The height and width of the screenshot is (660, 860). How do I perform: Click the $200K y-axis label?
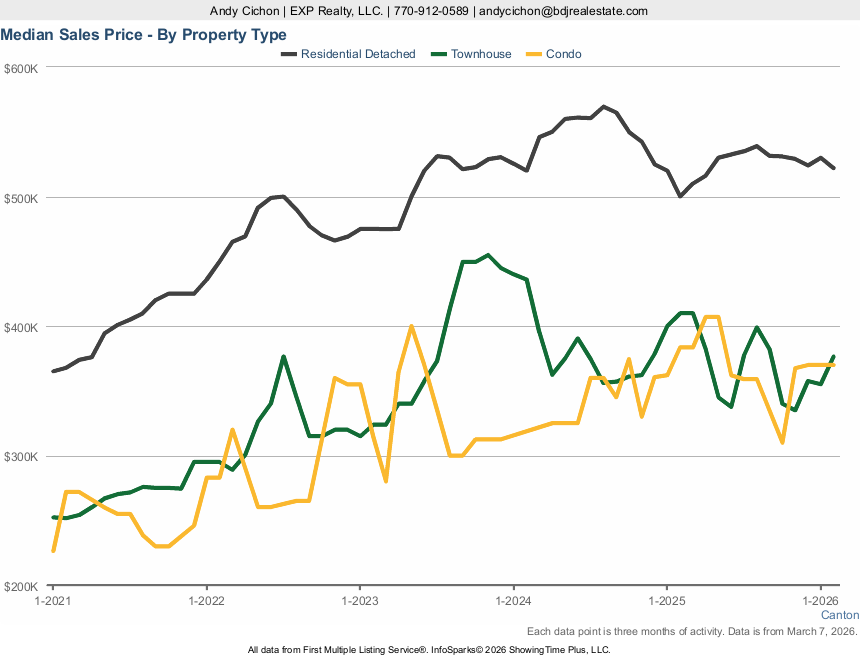pos(21,587)
